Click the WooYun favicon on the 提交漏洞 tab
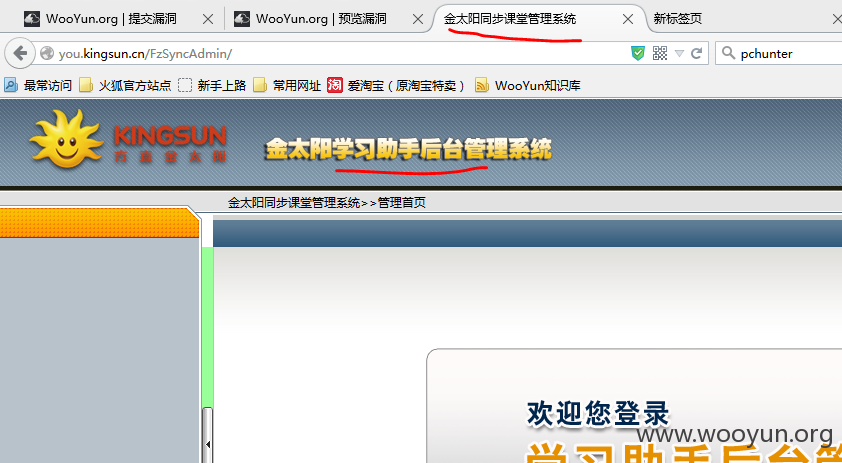 click(32, 19)
